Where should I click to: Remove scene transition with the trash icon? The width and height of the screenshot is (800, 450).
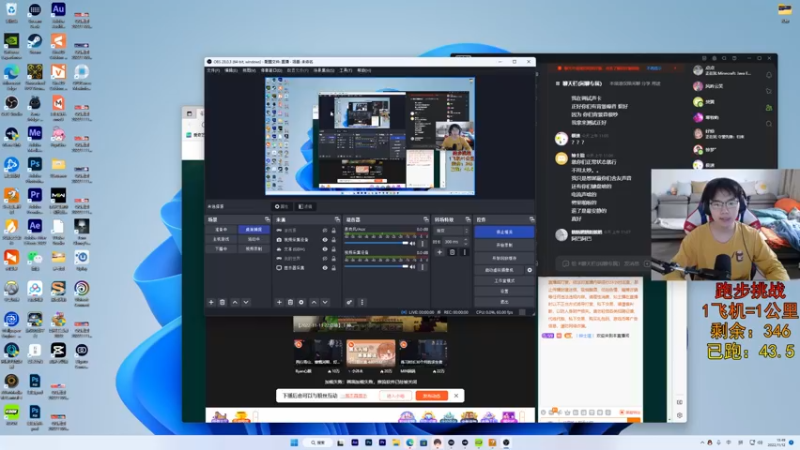coord(452,252)
